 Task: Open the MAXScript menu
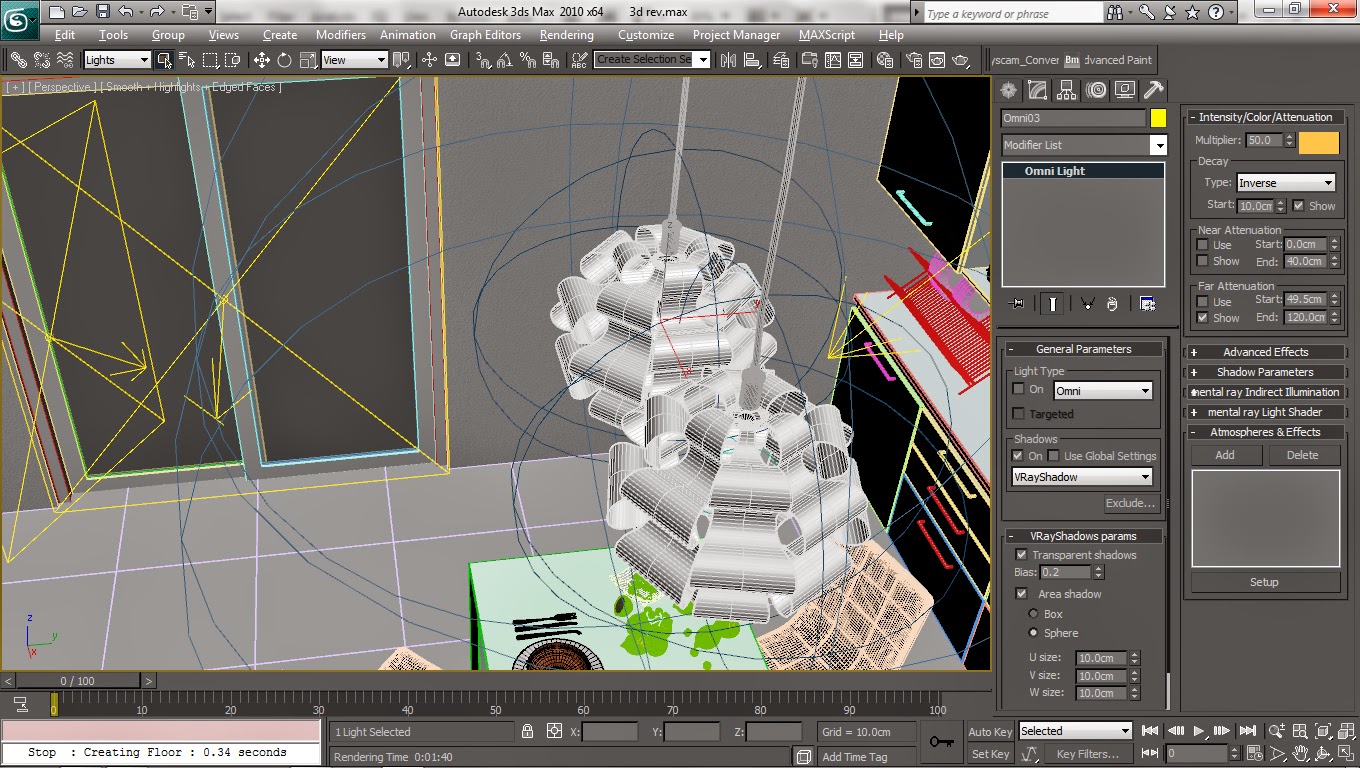(x=827, y=35)
